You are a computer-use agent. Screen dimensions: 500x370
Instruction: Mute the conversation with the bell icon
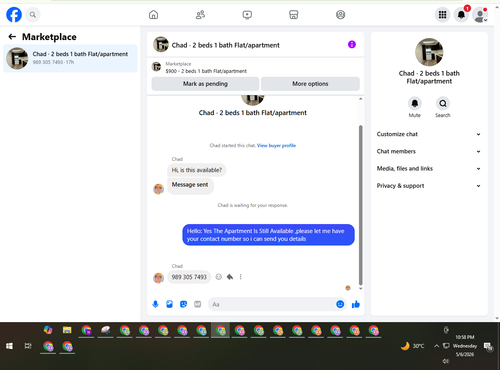[x=415, y=104]
